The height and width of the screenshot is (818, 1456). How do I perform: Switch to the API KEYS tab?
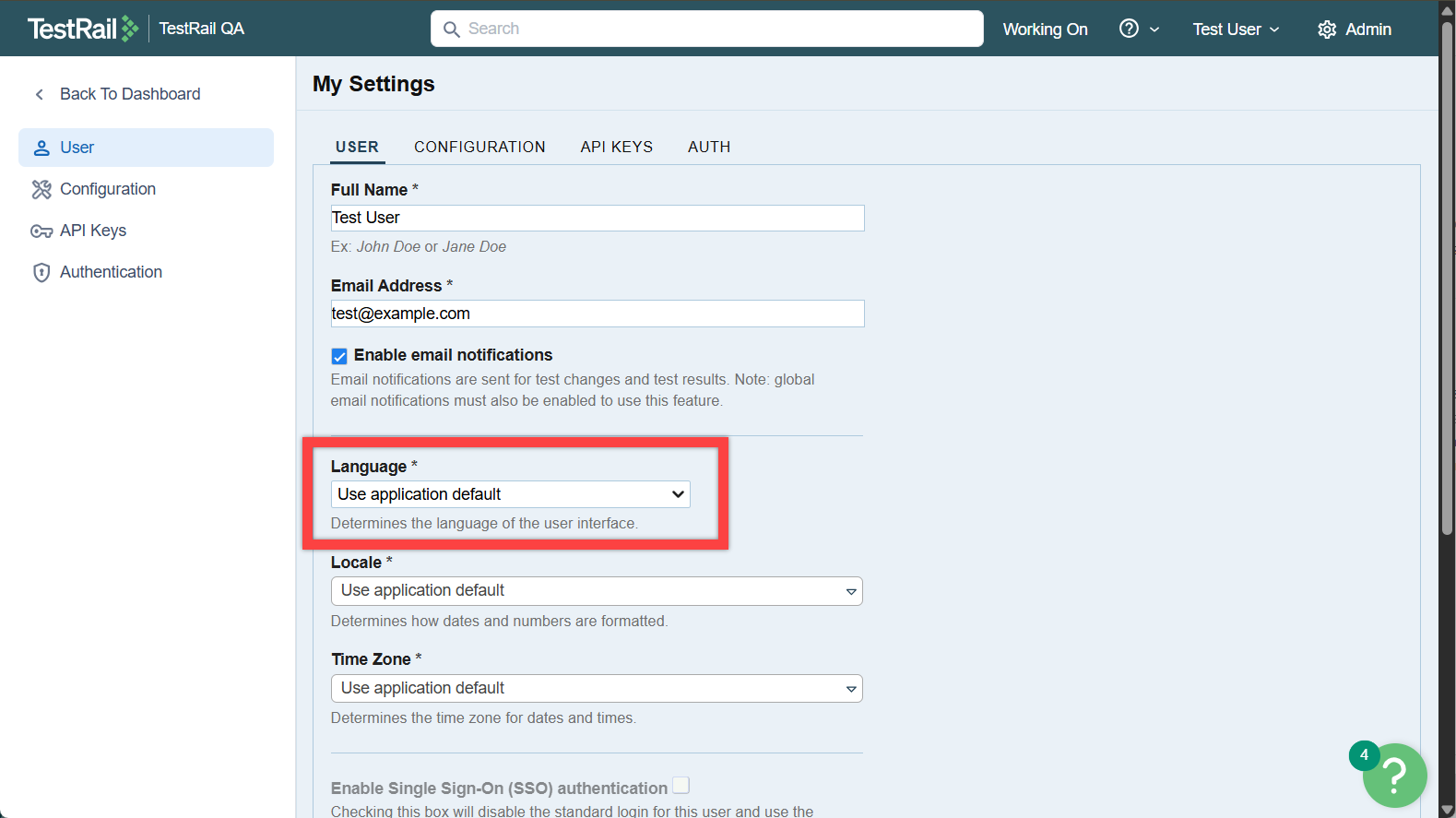tap(616, 147)
